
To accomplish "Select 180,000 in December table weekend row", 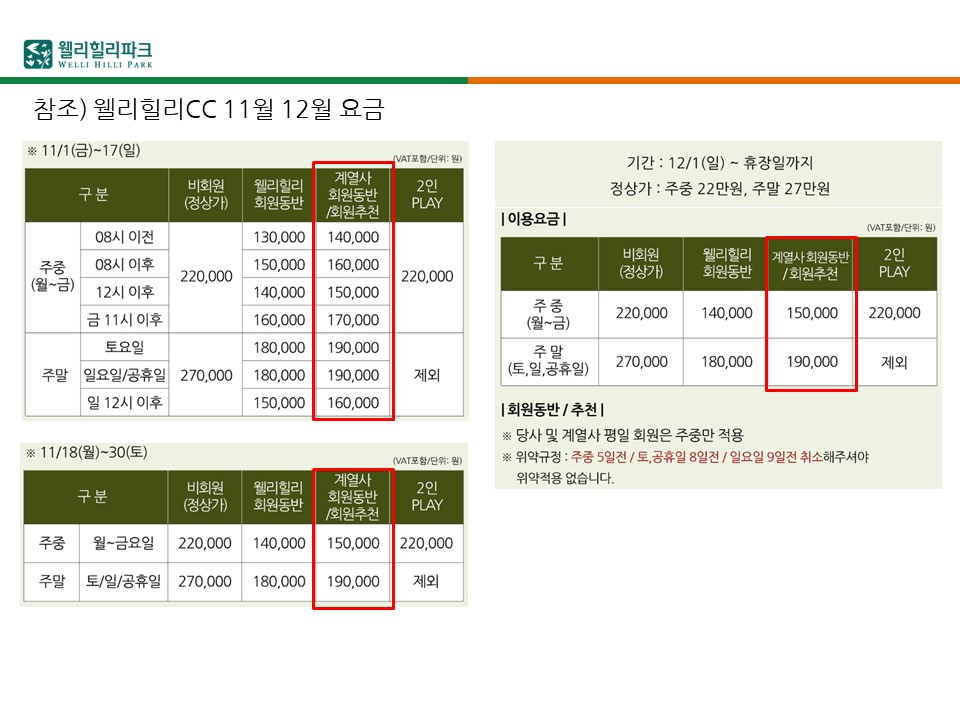I will pyautogui.click(x=727, y=362).
